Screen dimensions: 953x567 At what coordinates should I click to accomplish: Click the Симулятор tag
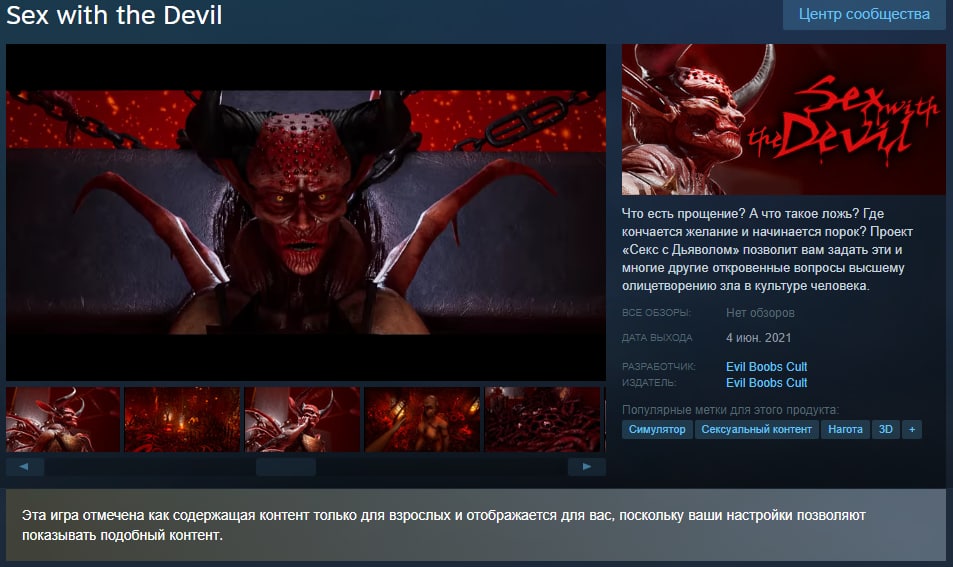click(657, 429)
